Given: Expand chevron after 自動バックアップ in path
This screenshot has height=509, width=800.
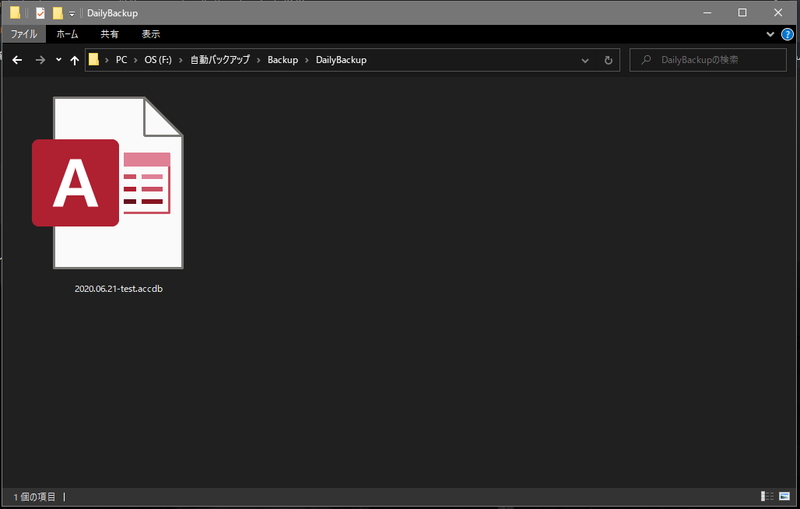Looking at the screenshot, I should tap(259, 60).
